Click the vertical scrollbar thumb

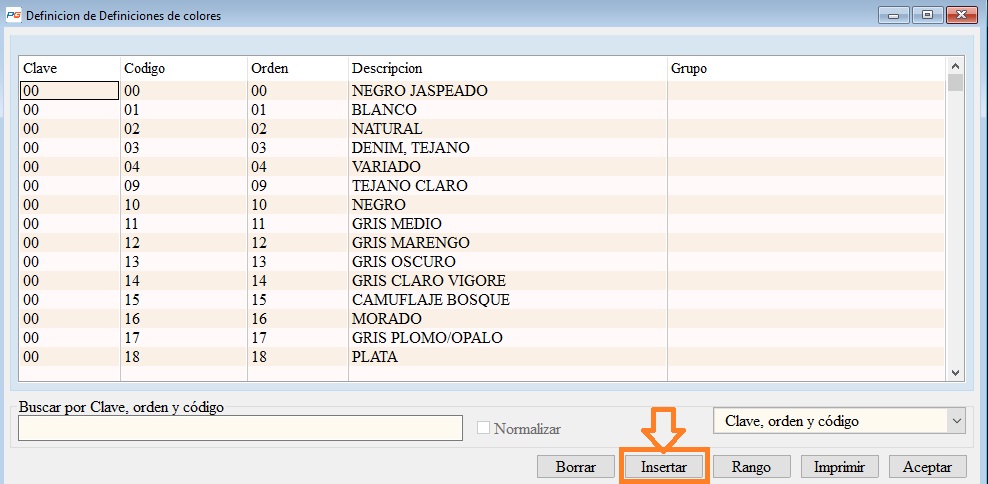(x=955, y=83)
